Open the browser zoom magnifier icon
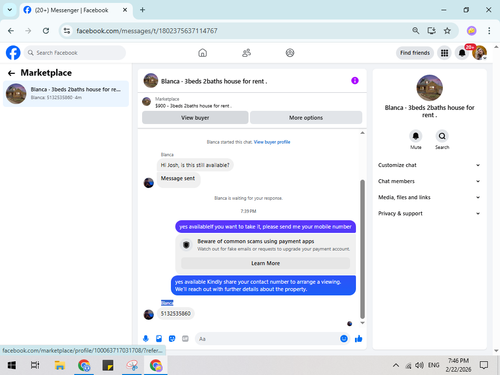The image size is (500, 375). [415, 31]
